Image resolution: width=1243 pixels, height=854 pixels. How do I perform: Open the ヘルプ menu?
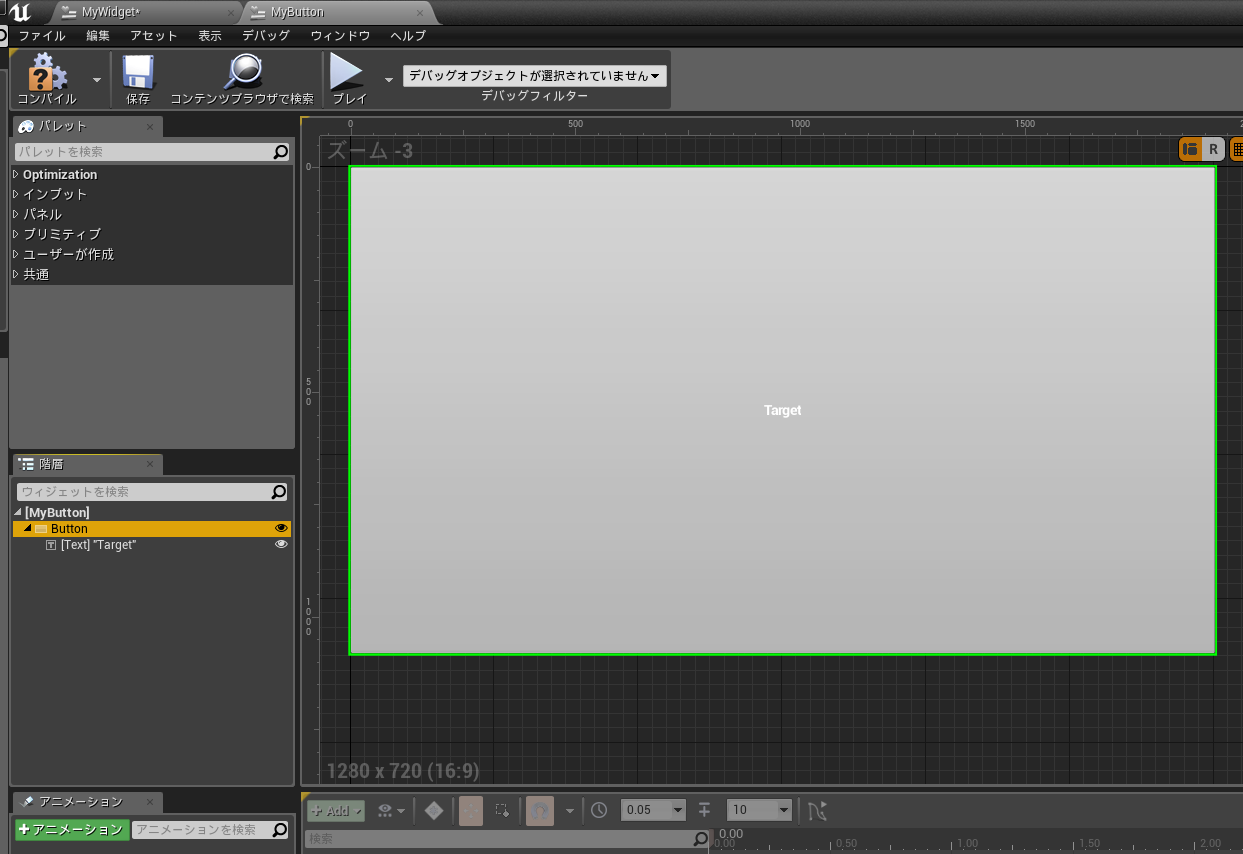tap(408, 36)
